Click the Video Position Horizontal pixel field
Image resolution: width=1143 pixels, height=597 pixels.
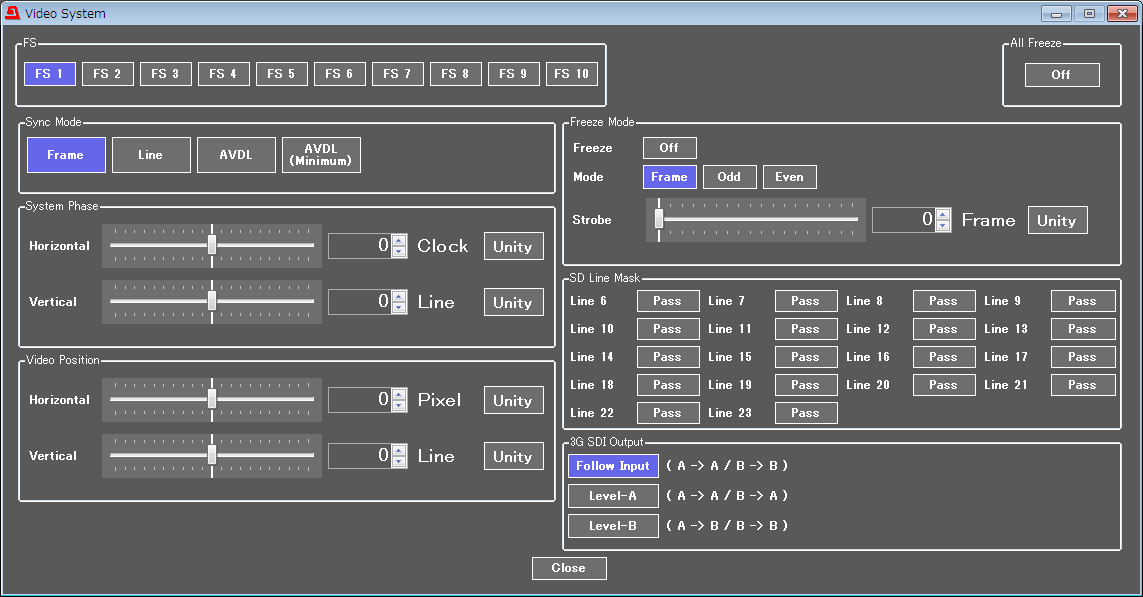click(x=359, y=400)
